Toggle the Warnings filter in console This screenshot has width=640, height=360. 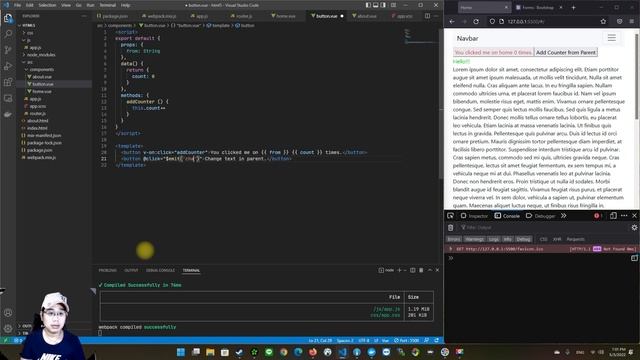(474, 239)
